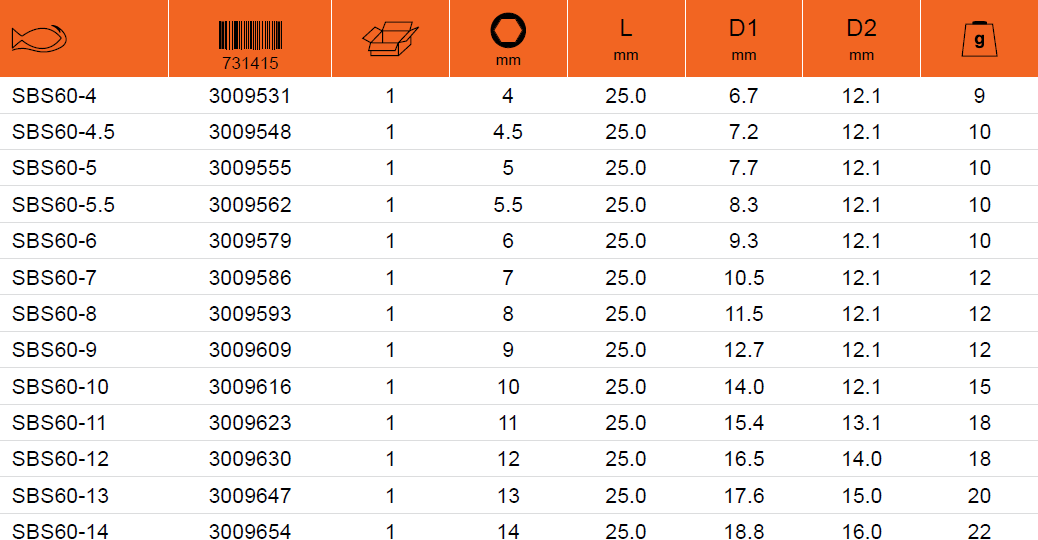Click the barcode icon labeled 731415
Image resolution: width=1038 pixels, height=540 pixels.
click(250, 45)
